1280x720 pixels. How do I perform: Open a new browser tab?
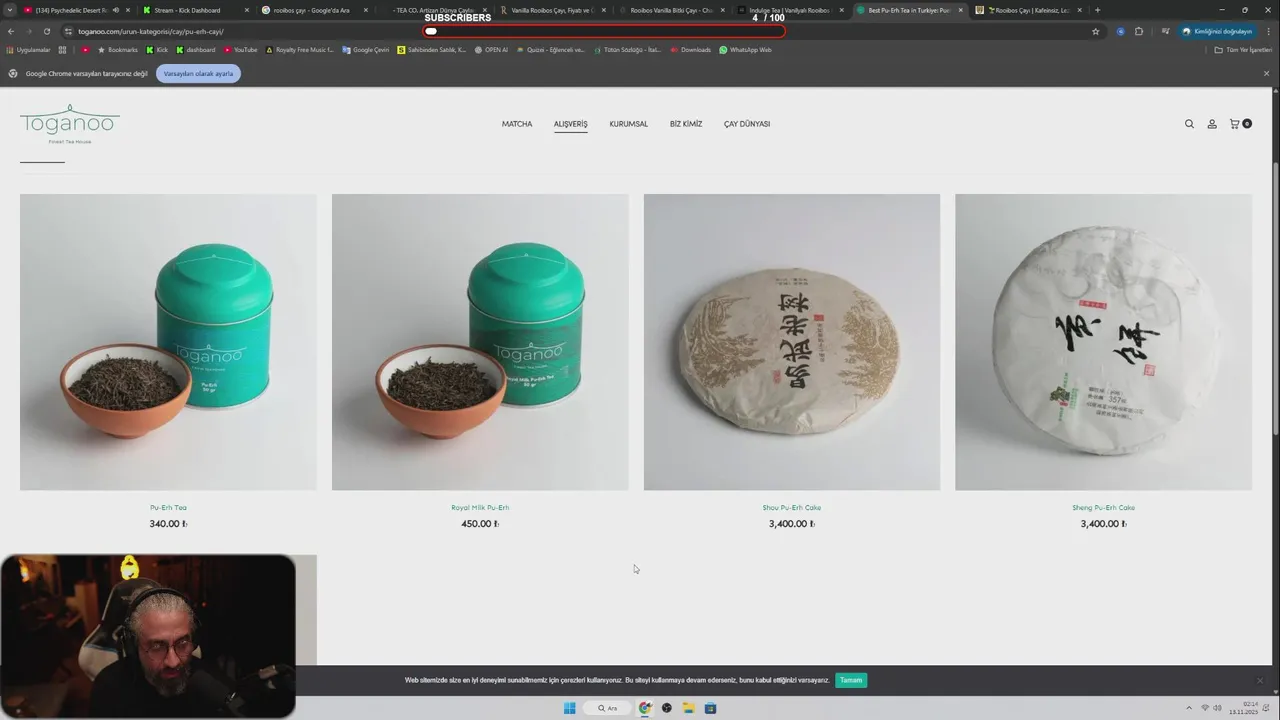tap(1097, 10)
